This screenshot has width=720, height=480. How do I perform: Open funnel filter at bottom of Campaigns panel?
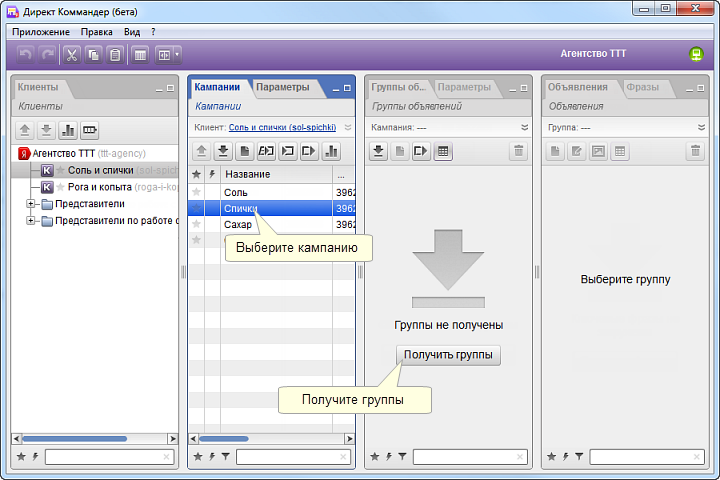click(x=225, y=457)
